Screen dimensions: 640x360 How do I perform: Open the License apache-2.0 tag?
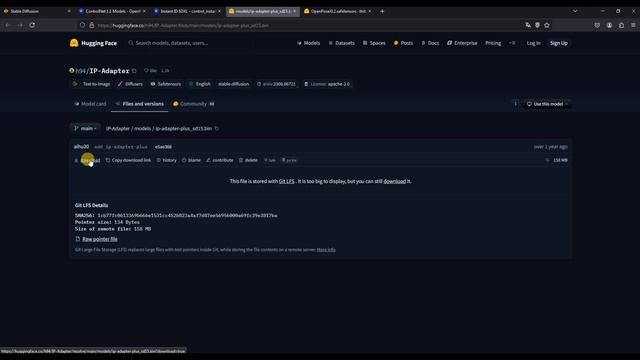pyautogui.click(x=327, y=84)
